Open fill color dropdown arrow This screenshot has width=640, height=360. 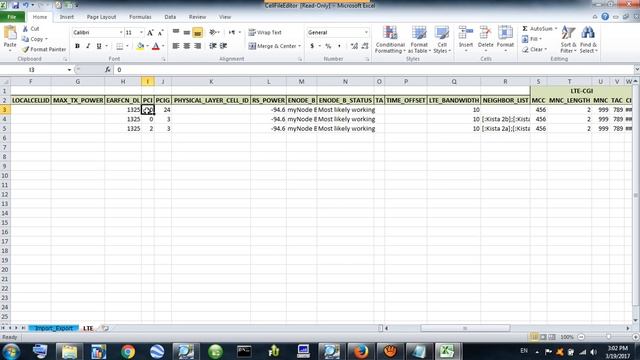(x=147, y=46)
